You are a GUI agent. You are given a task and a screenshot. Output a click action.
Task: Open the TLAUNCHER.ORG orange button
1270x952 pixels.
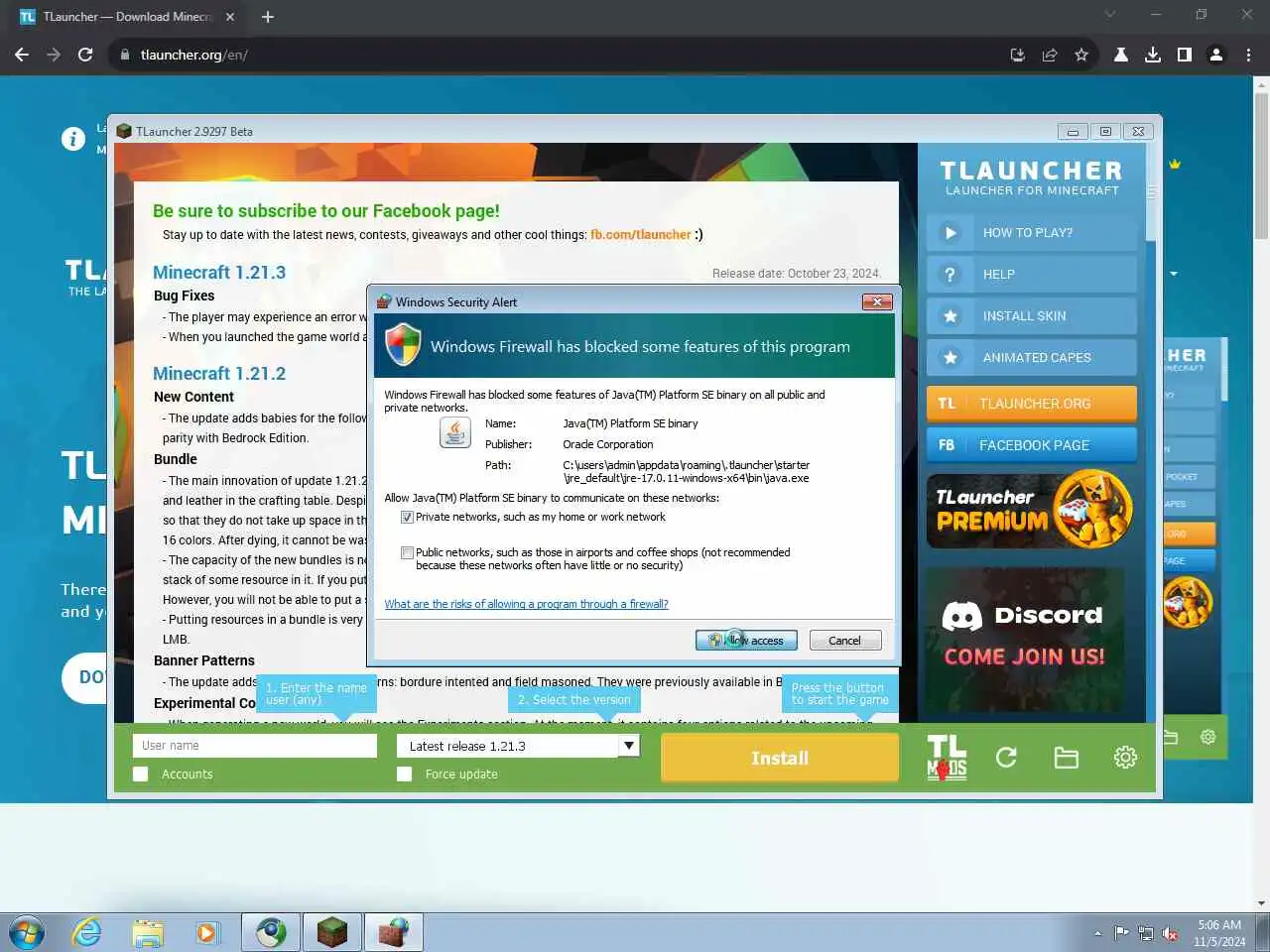[1032, 404]
